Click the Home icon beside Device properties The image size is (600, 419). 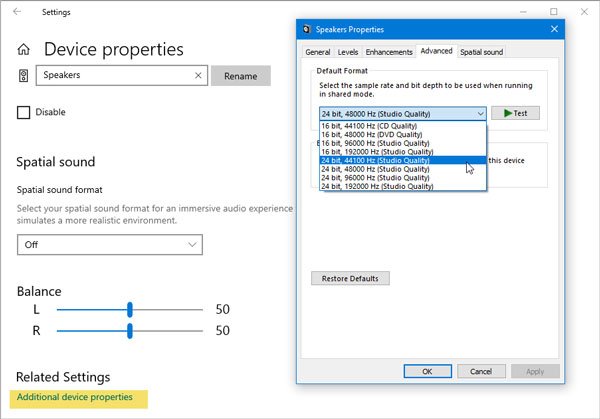click(23, 50)
